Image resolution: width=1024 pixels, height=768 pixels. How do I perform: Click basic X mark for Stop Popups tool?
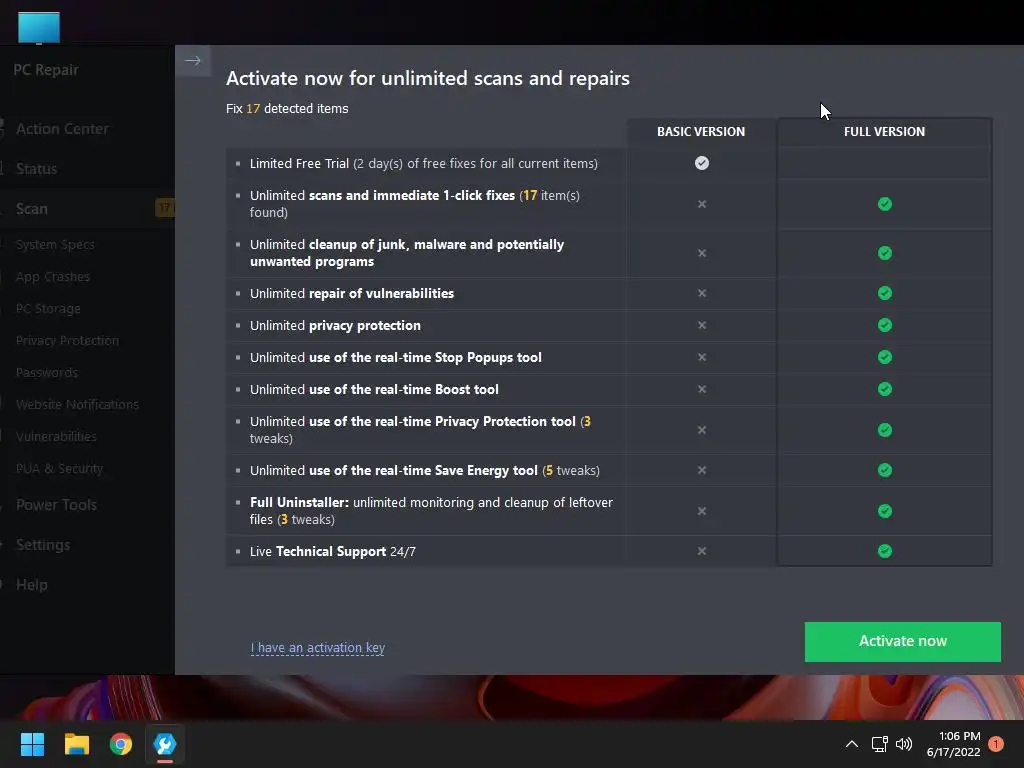point(702,357)
